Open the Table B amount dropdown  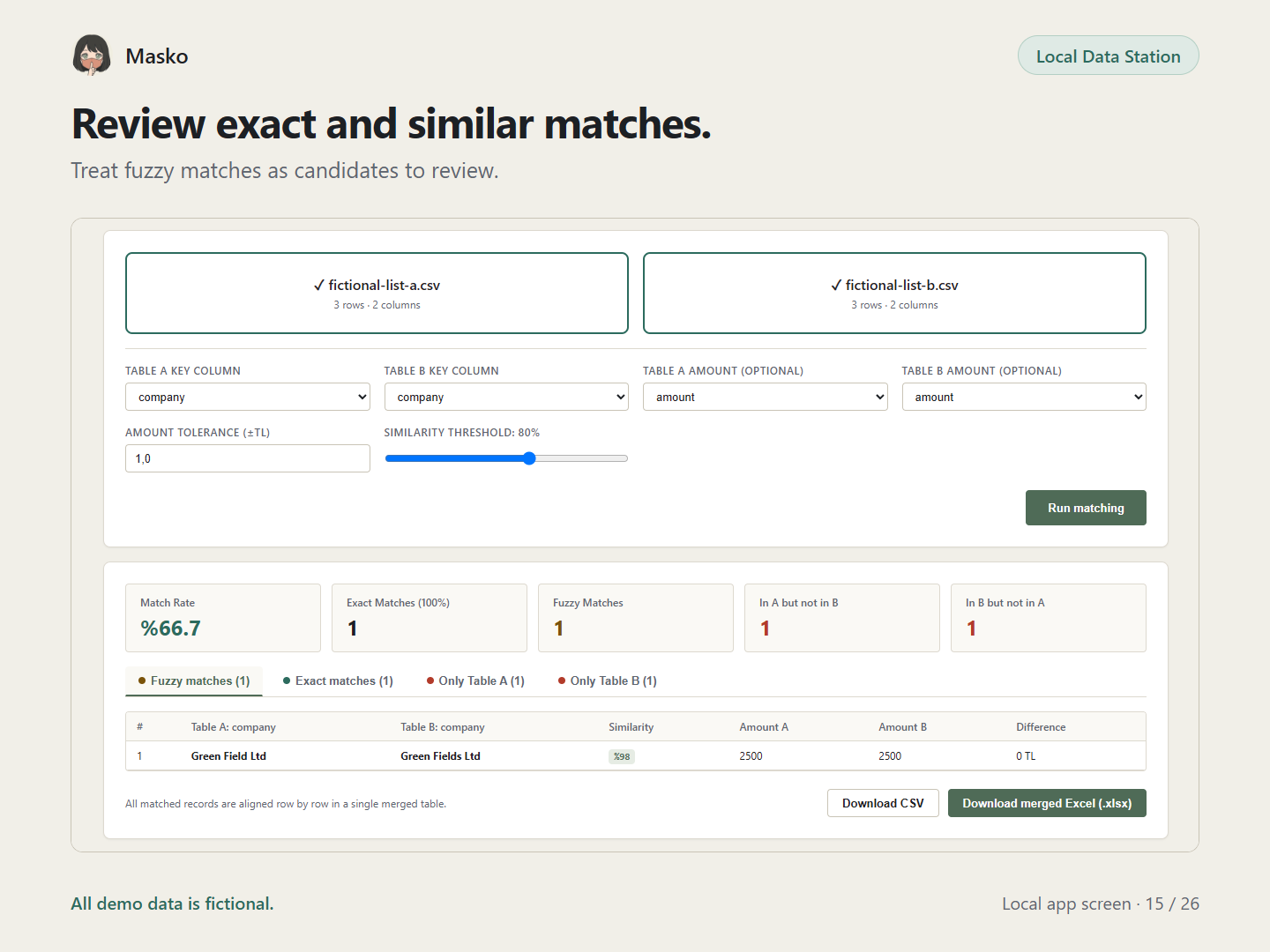1024,397
